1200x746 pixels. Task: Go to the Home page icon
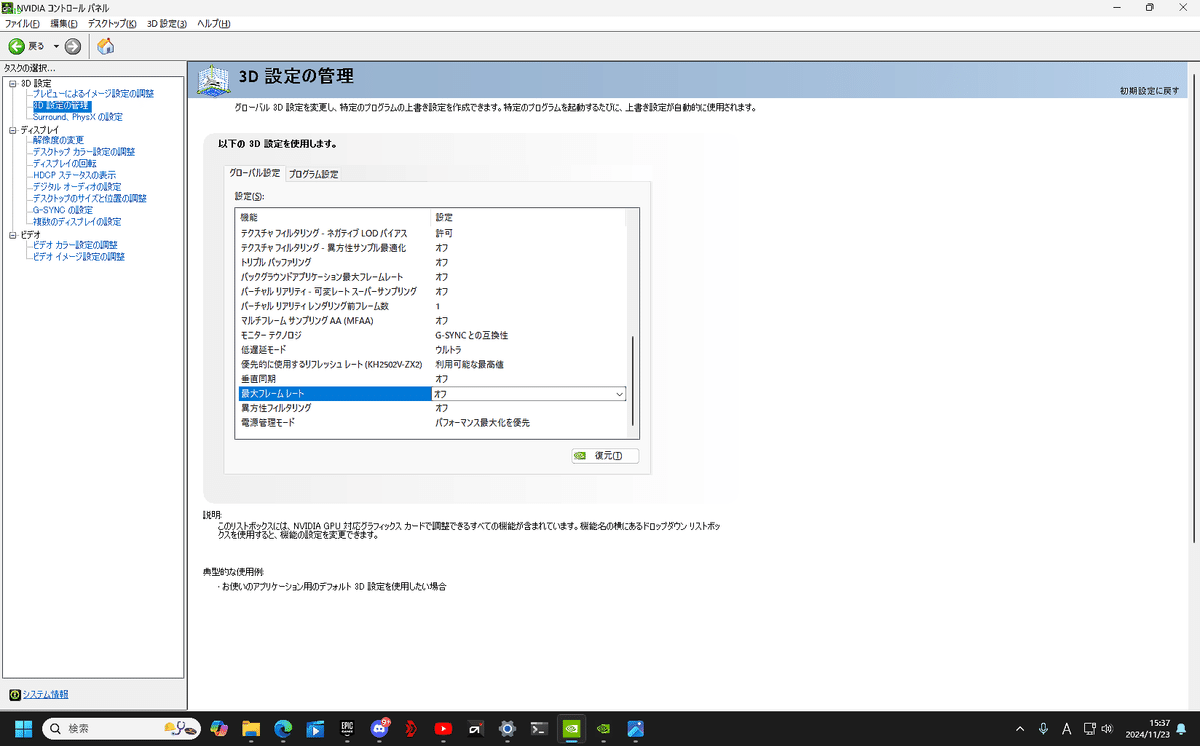tap(105, 46)
